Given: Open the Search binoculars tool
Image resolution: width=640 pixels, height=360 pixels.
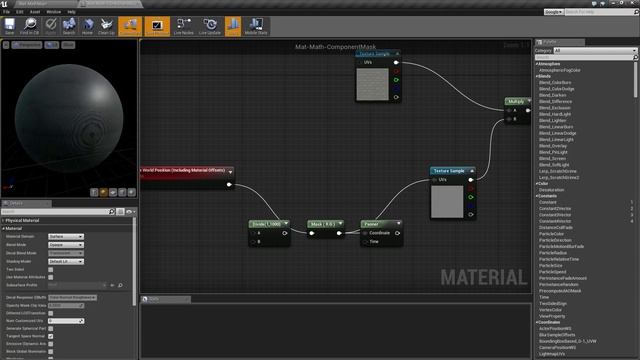Looking at the screenshot, I should (69, 26).
